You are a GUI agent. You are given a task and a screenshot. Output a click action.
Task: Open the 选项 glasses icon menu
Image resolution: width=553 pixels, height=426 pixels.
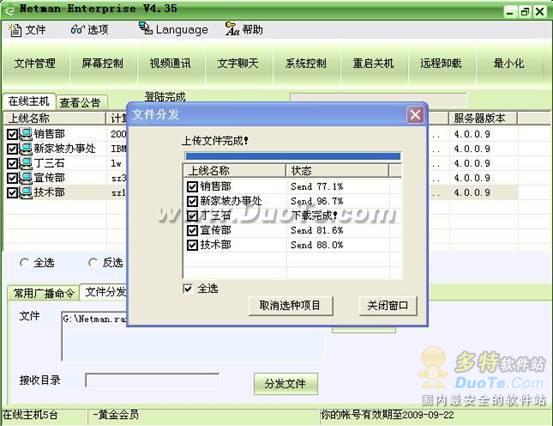(x=77, y=29)
